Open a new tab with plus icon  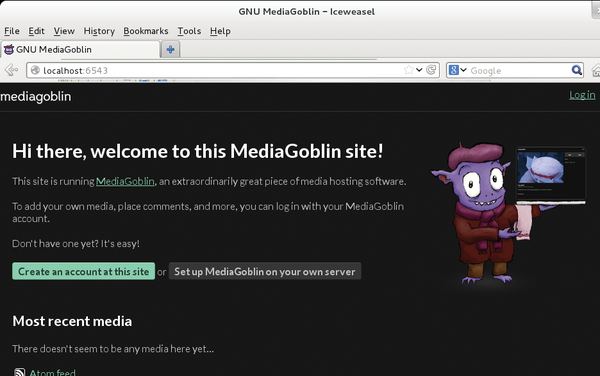click(x=170, y=49)
